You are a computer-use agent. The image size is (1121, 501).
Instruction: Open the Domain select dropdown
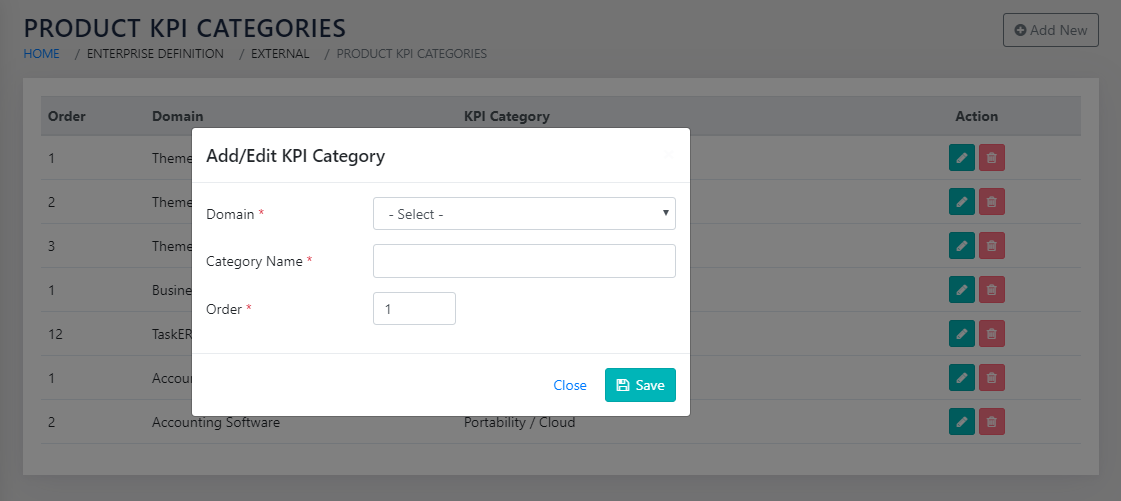(524, 214)
